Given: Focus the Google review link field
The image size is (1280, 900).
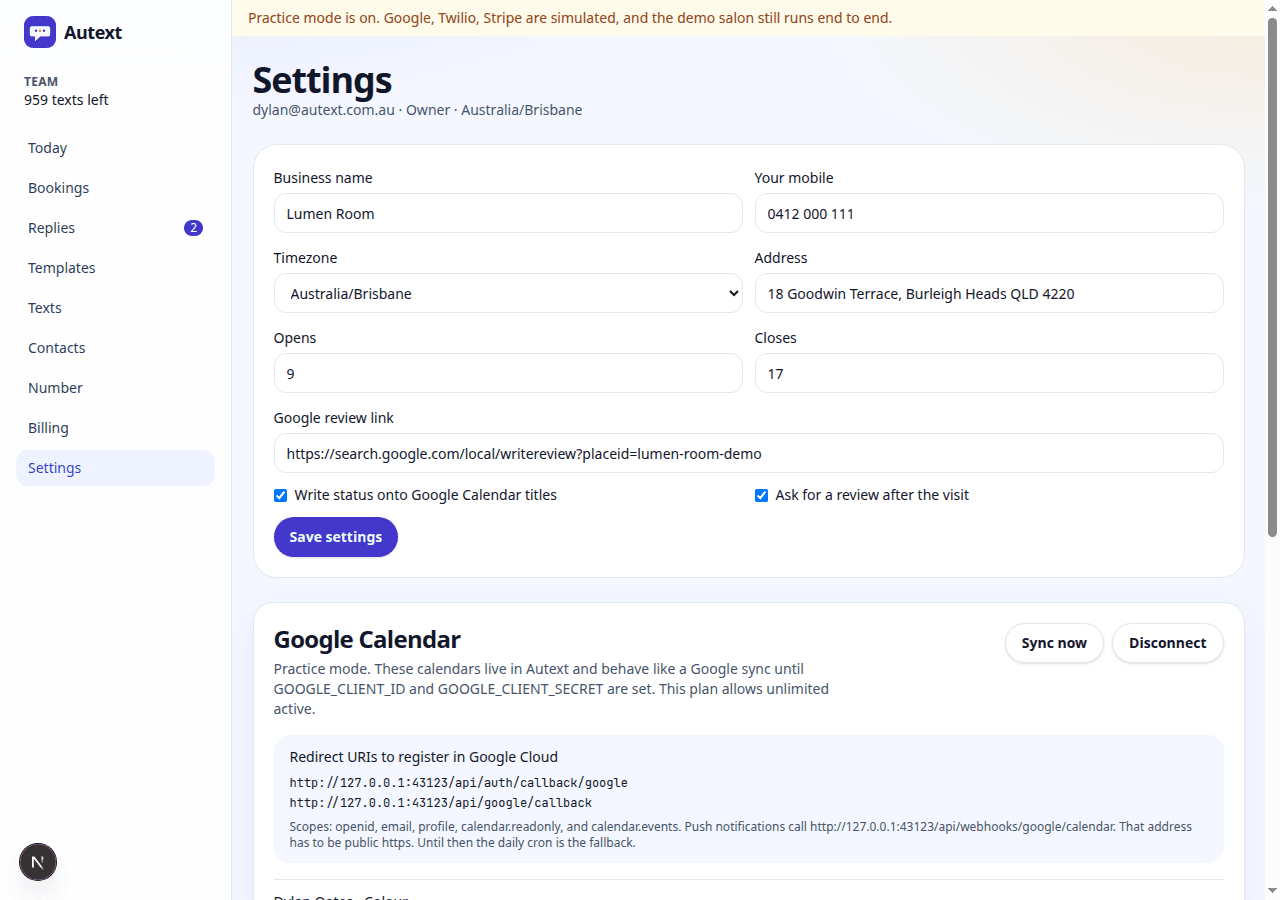Looking at the screenshot, I should coord(749,453).
